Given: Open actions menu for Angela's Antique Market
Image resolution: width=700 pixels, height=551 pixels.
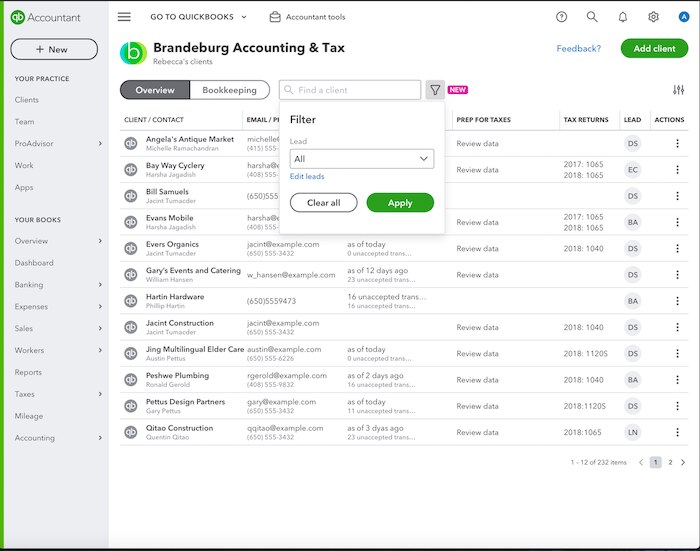Looking at the screenshot, I should [x=677, y=143].
